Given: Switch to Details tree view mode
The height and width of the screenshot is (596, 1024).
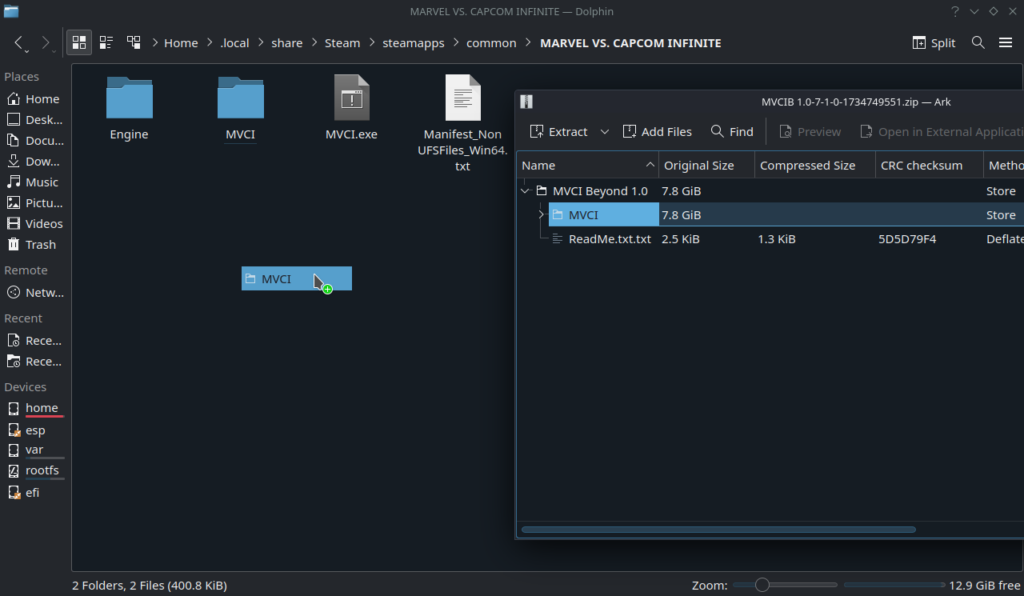Looking at the screenshot, I should pos(133,43).
